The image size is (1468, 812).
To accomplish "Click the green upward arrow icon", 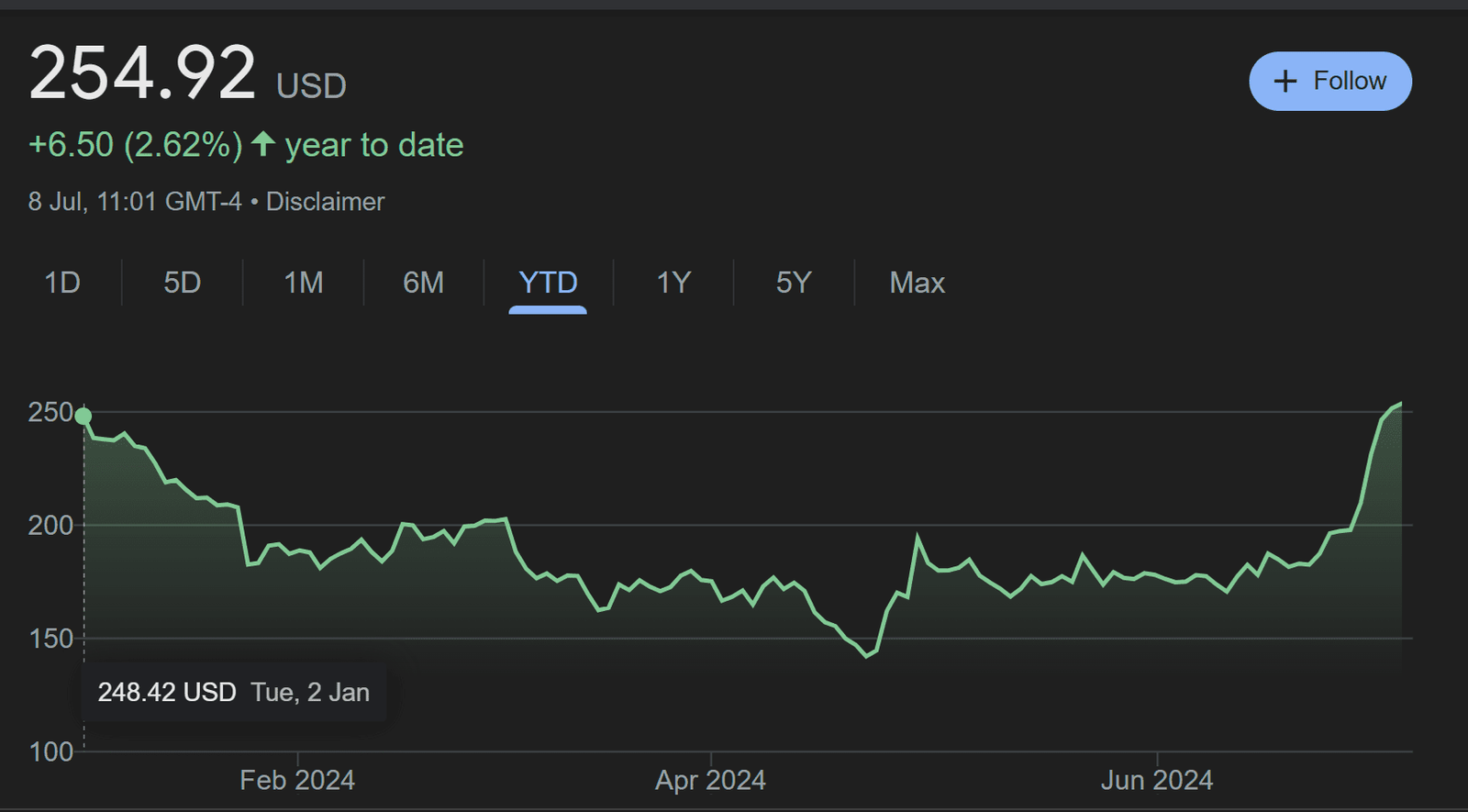I will tap(263, 144).
